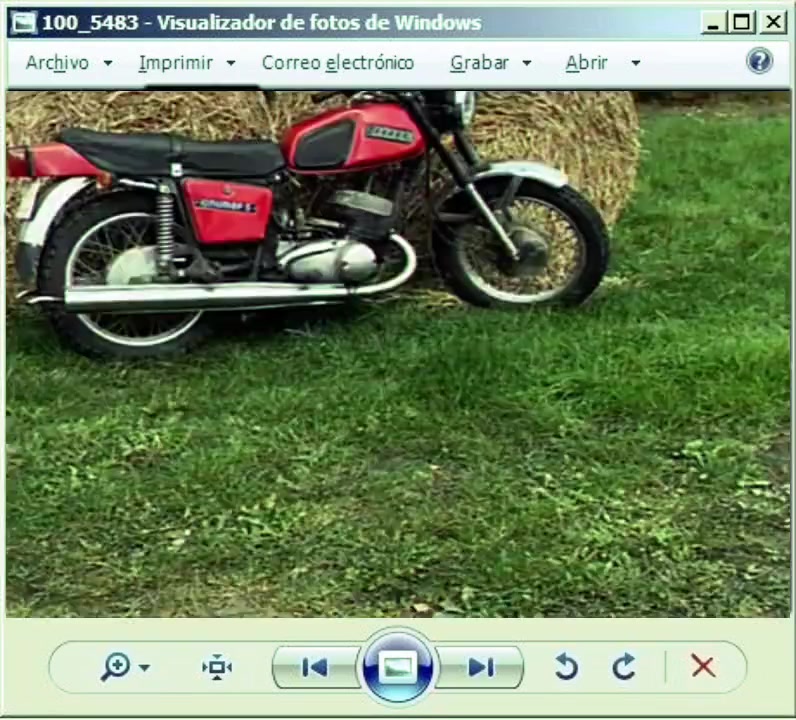Click the displayed motorcycle photo
The height and width of the screenshot is (720, 796).
[x=398, y=354]
